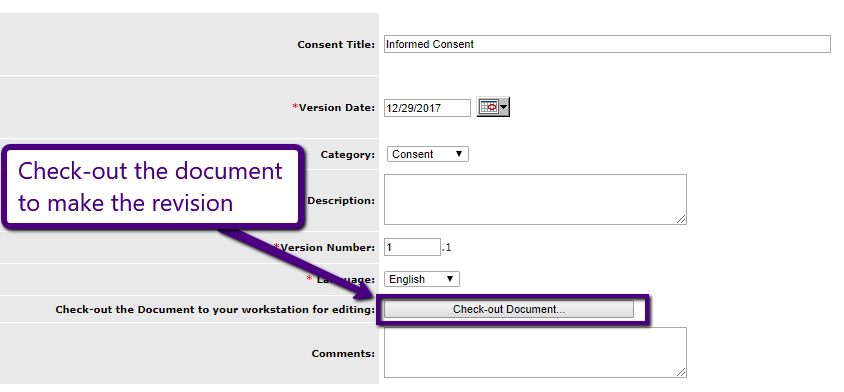The height and width of the screenshot is (392, 844).
Task: Click the Version Date text field
Action: tap(427, 108)
